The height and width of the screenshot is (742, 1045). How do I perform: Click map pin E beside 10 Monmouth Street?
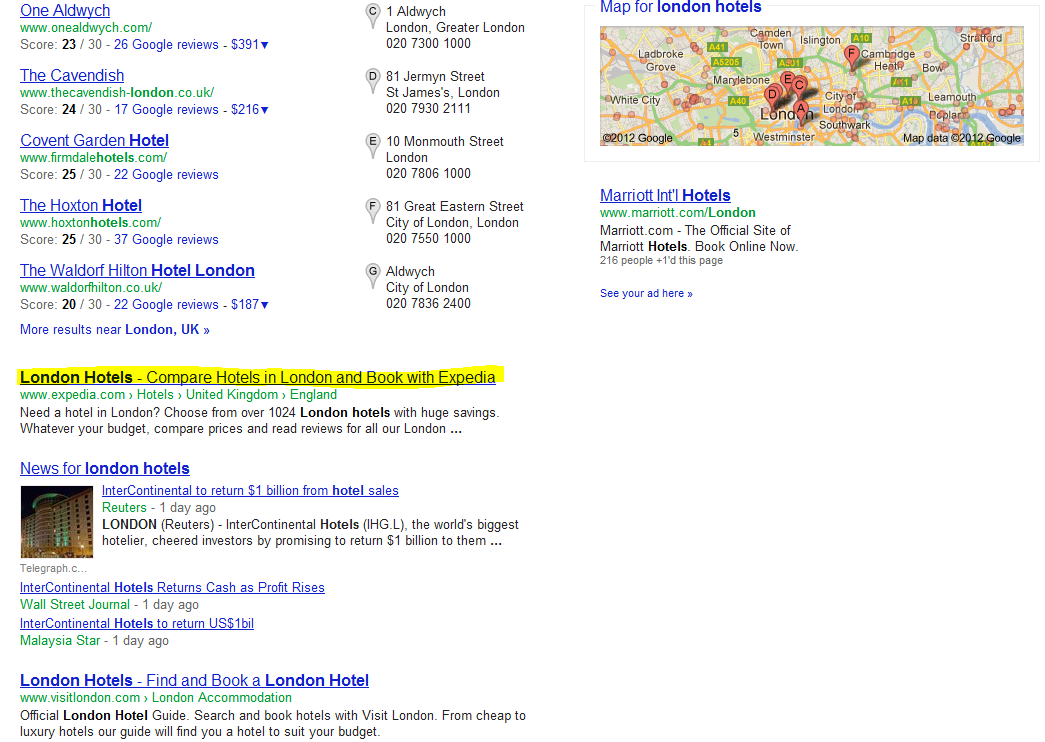(373, 145)
